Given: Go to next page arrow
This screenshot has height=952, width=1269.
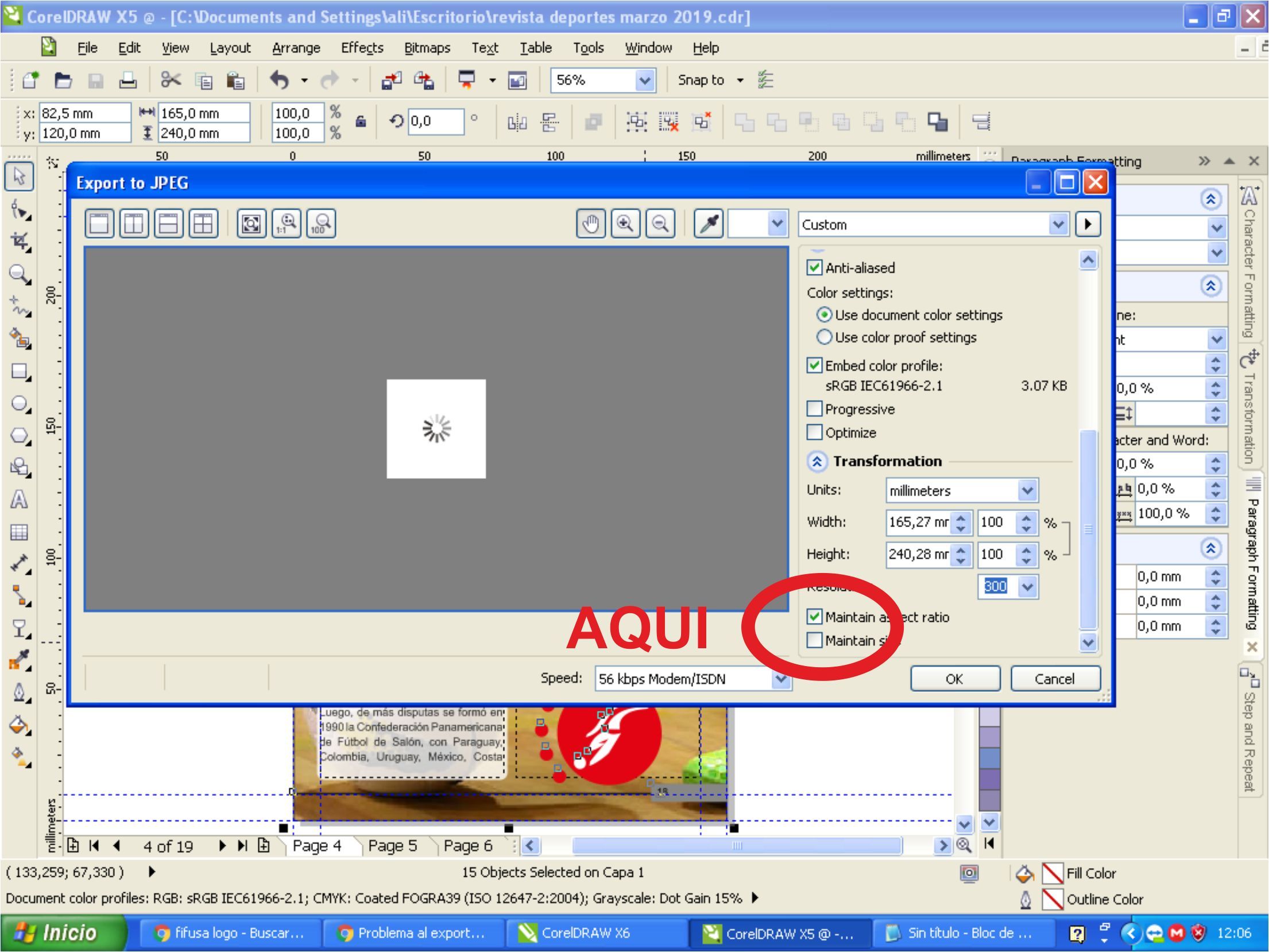Looking at the screenshot, I should 222,845.
